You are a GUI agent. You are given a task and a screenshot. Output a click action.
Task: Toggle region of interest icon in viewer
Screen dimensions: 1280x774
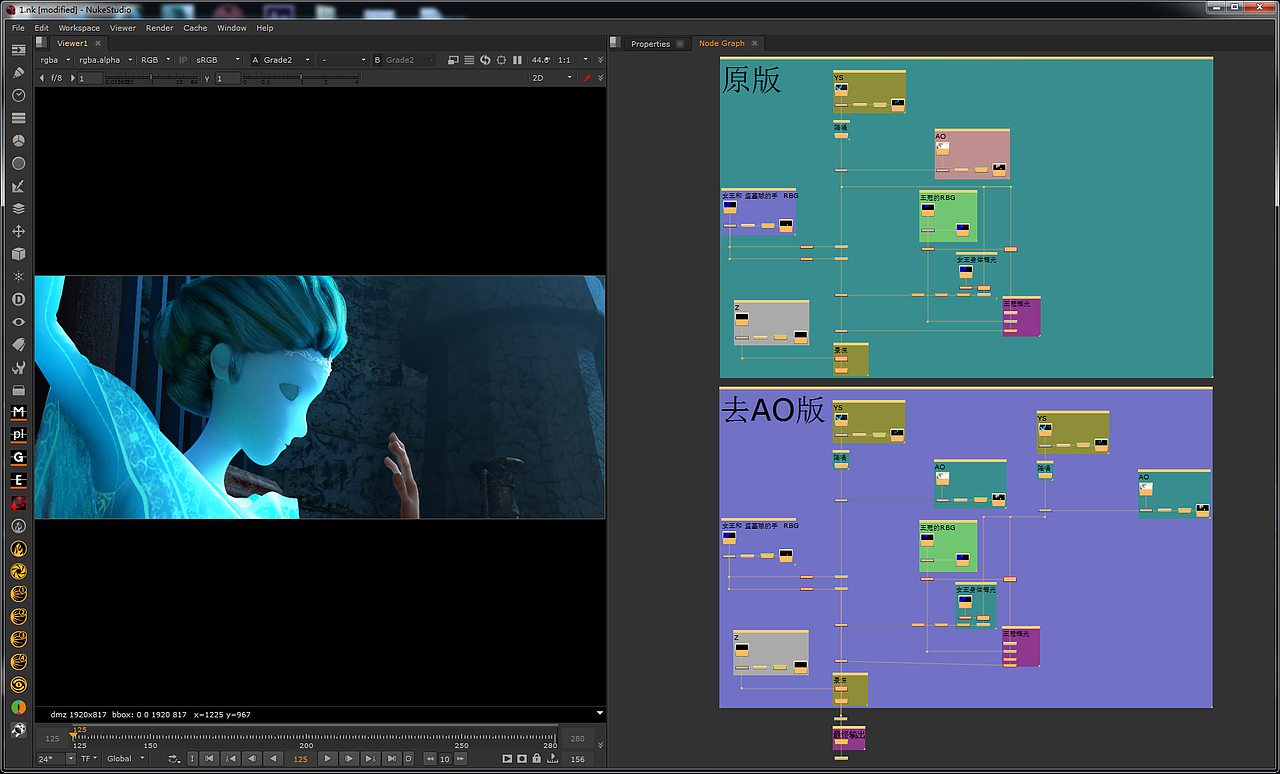pyautogui.click(x=501, y=60)
